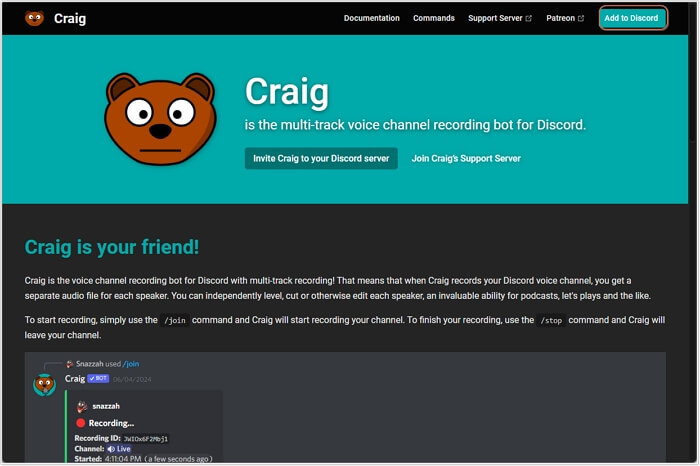Open the Commands nav item

tap(433, 18)
